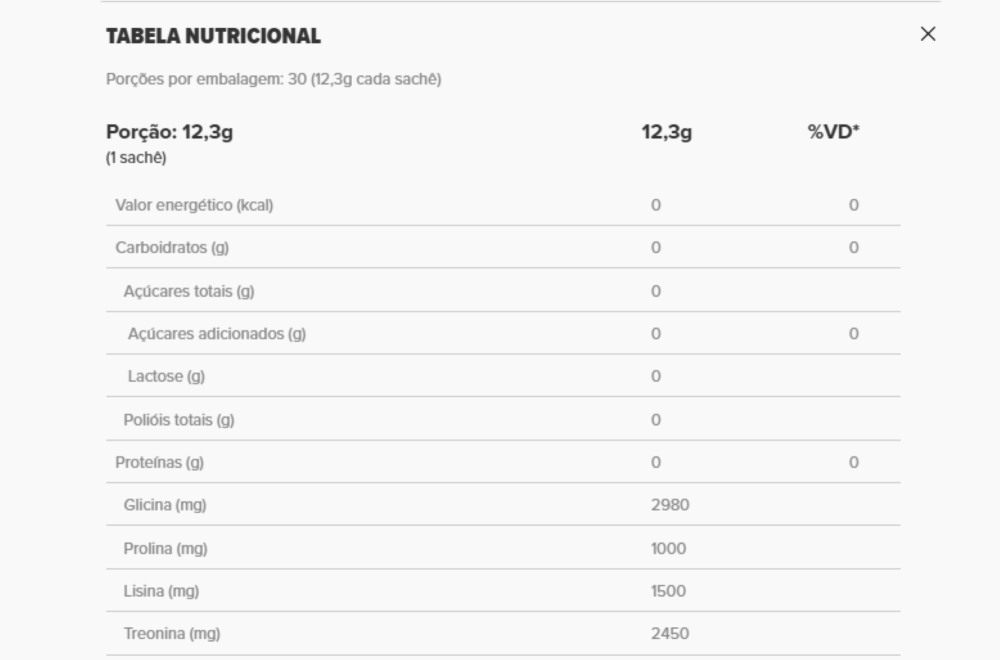Click the Polióis totais (g) row
Screen dimensions: 1000x660
pyautogui.click(x=503, y=420)
